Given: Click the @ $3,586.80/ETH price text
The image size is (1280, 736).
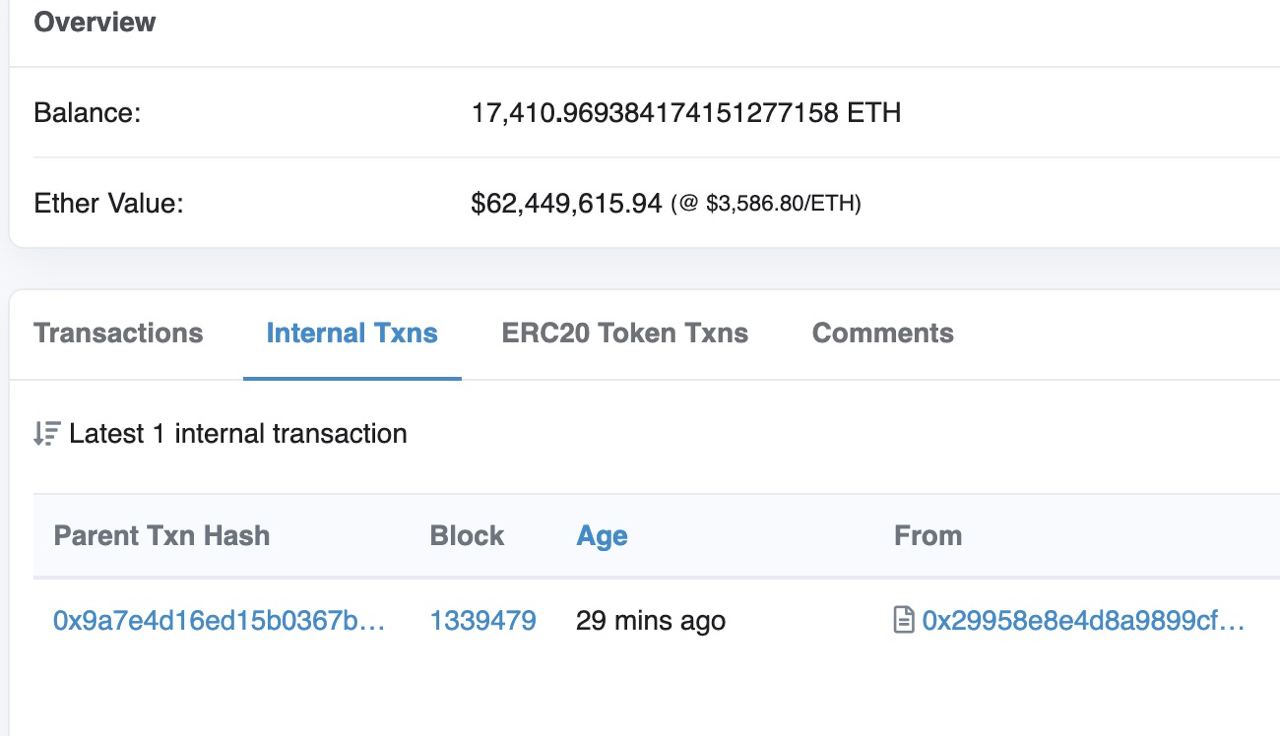Looking at the screenshot, I should coord(766,204).
